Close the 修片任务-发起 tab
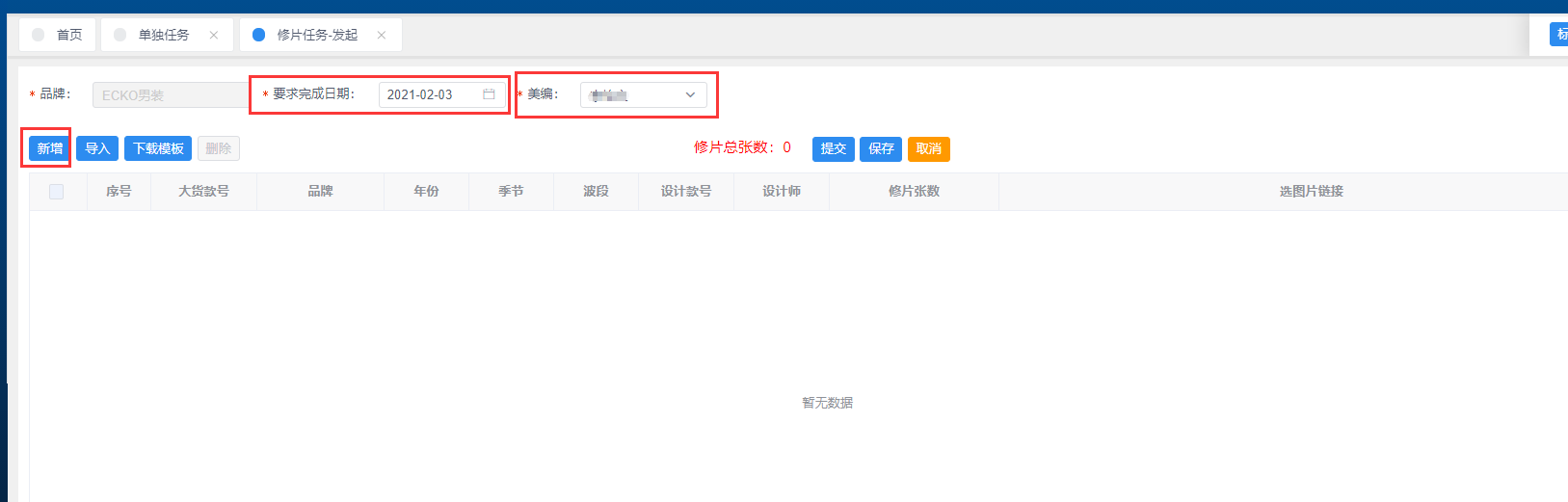Screen dimensions: 1568x502 click(x=382, y=35)
